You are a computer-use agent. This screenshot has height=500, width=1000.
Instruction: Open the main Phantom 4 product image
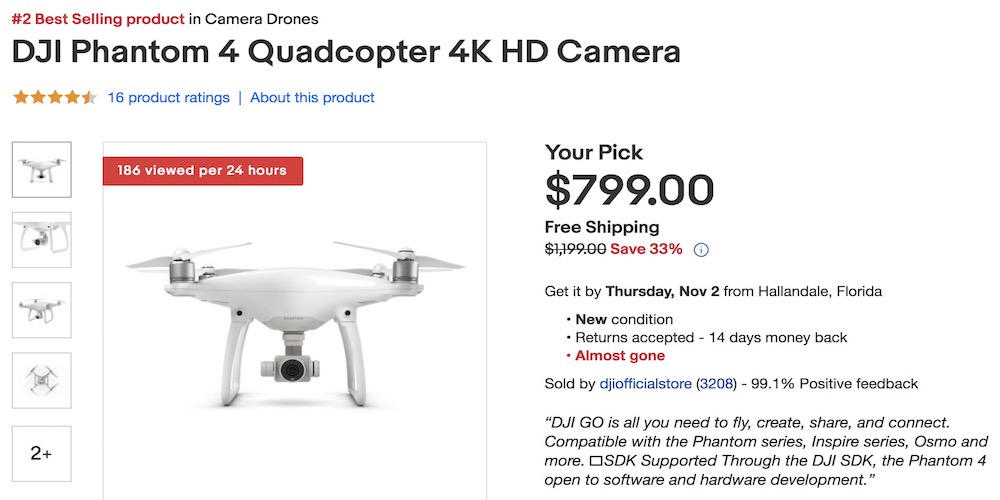pos(295,320)
